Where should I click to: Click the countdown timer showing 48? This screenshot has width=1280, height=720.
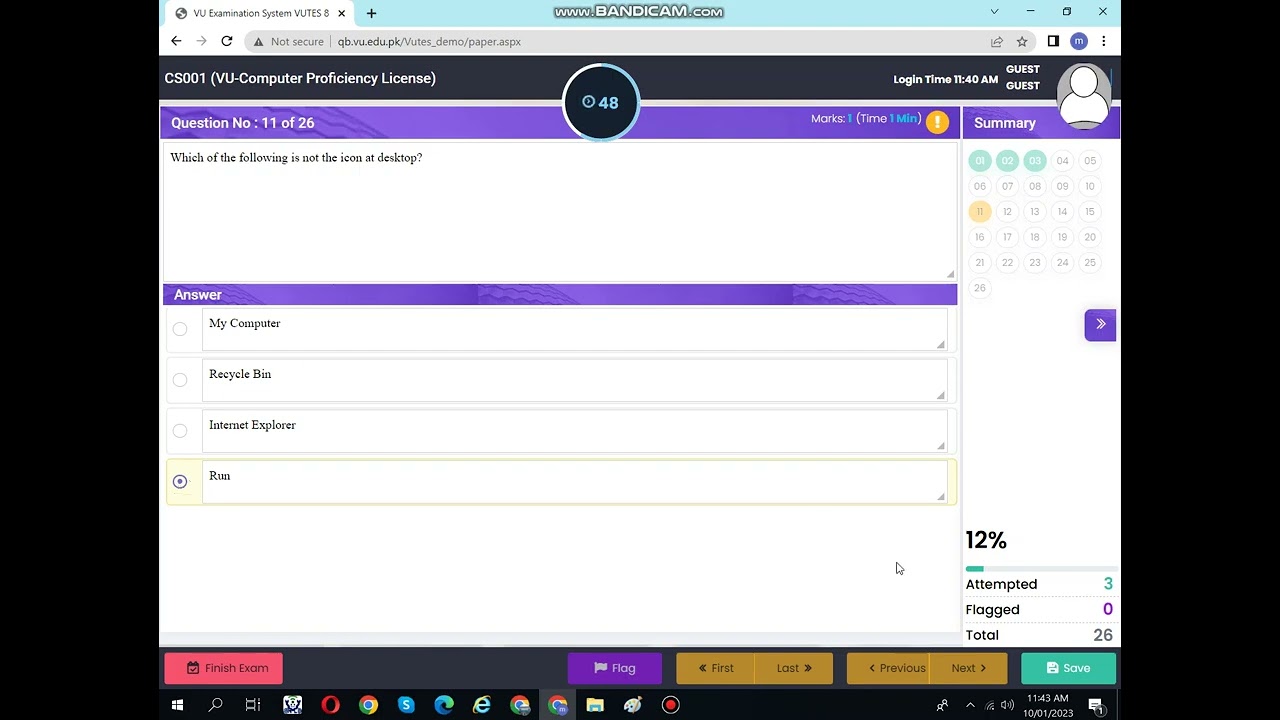[600, 102]
